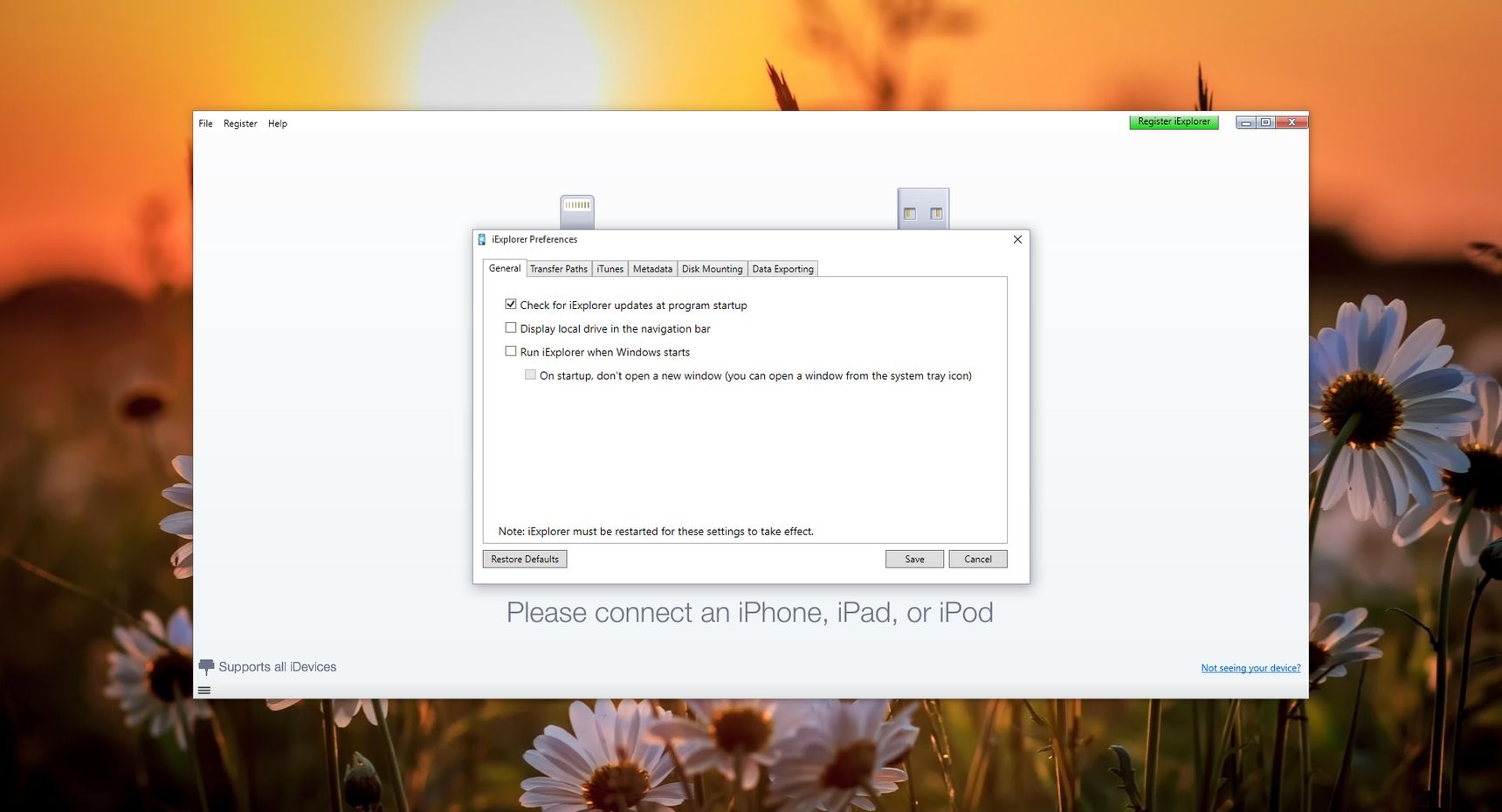This screenshot has height=812, width=1502.
Task: Click the hamburger menu icon at bottom left
Action: [204, 690]
